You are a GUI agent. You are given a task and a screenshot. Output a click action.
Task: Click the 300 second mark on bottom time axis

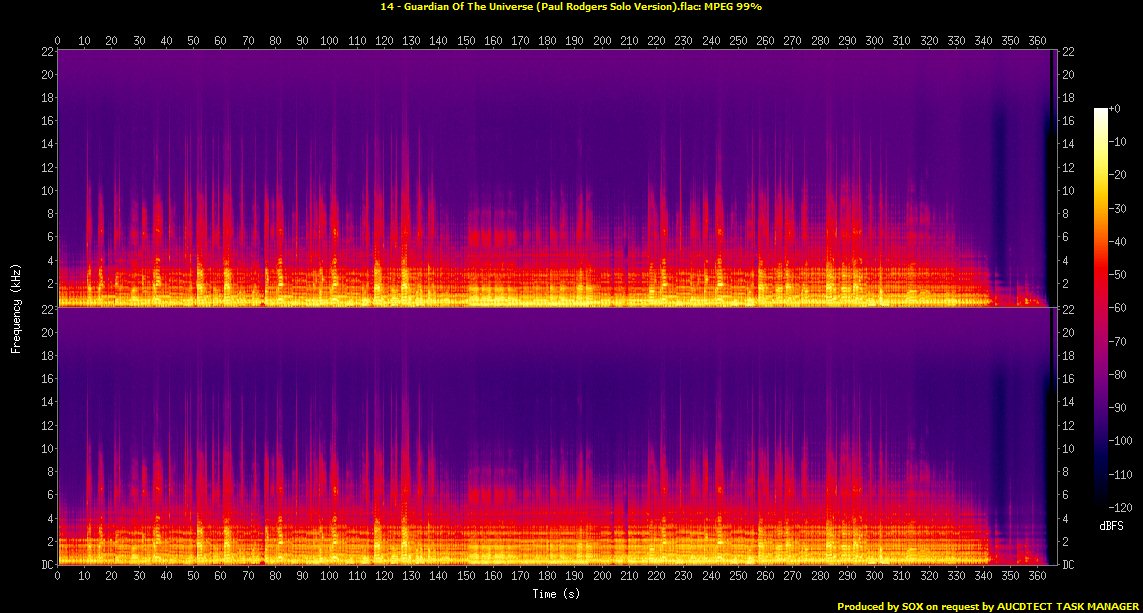click(873, 577)
